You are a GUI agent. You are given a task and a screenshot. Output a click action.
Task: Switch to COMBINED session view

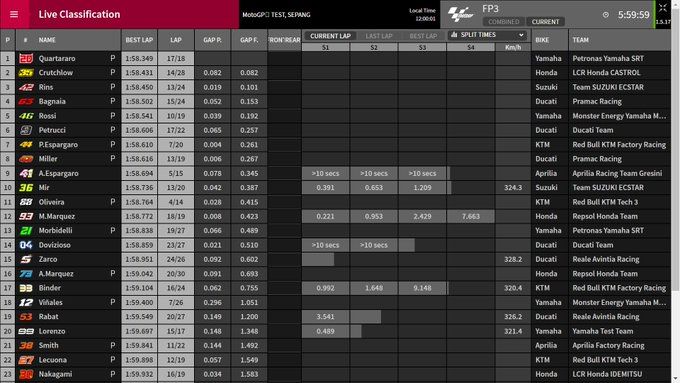click(x=503, y=22)
